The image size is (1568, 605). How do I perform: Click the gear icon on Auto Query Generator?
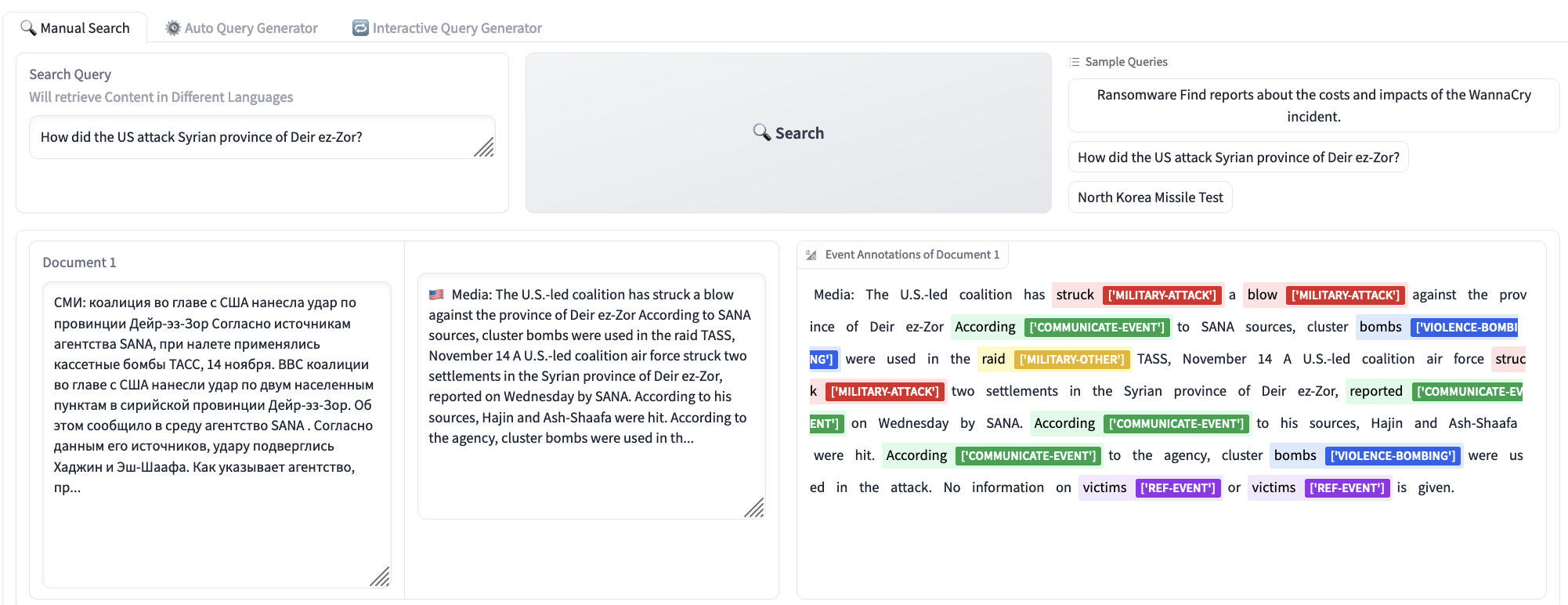coord(173,28)
